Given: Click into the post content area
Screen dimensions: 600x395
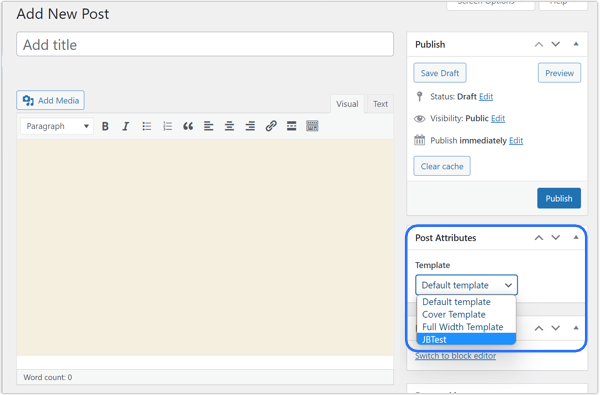Looking at the screenshot, I should point(205,248).
